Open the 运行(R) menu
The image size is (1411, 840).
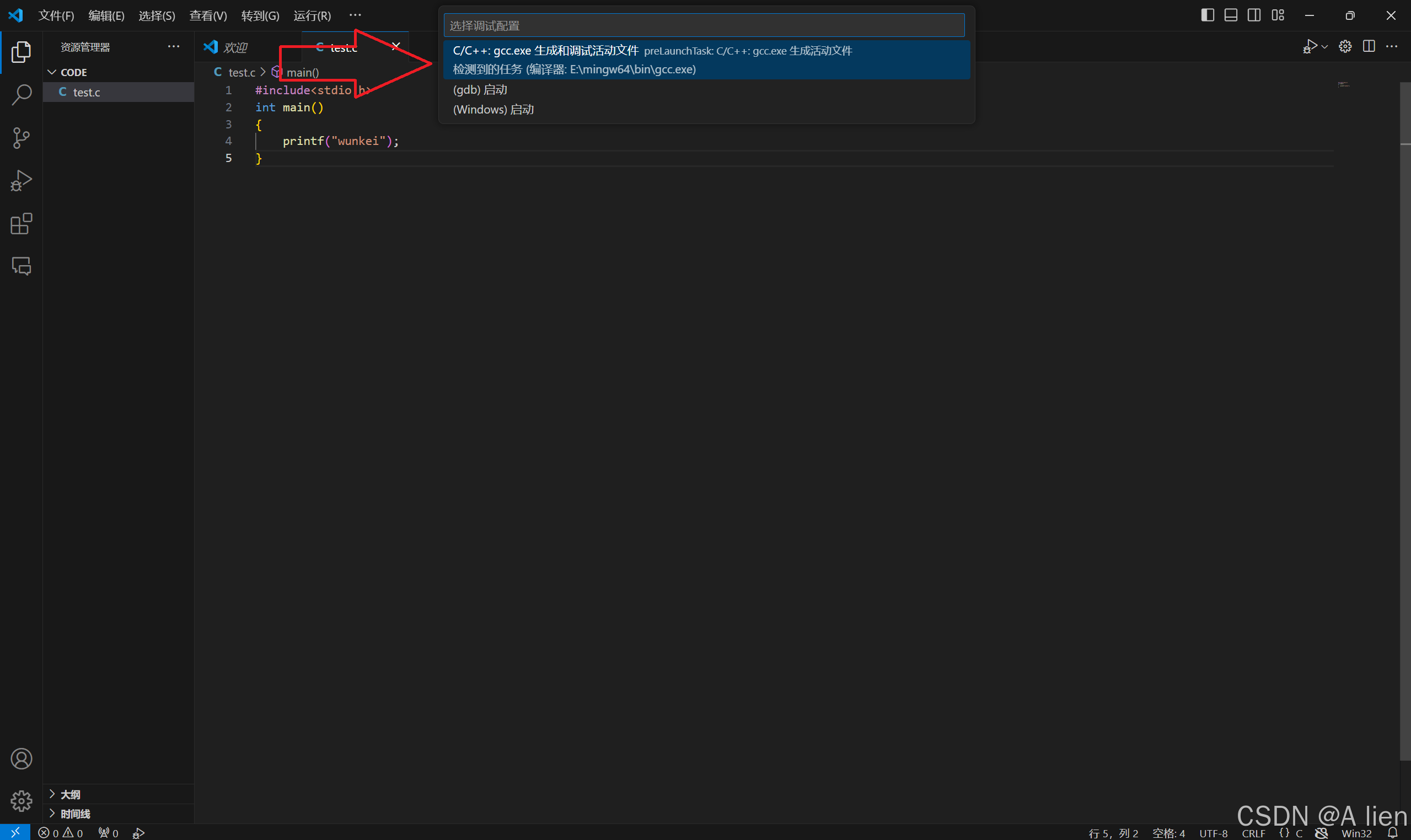point(312,15)
